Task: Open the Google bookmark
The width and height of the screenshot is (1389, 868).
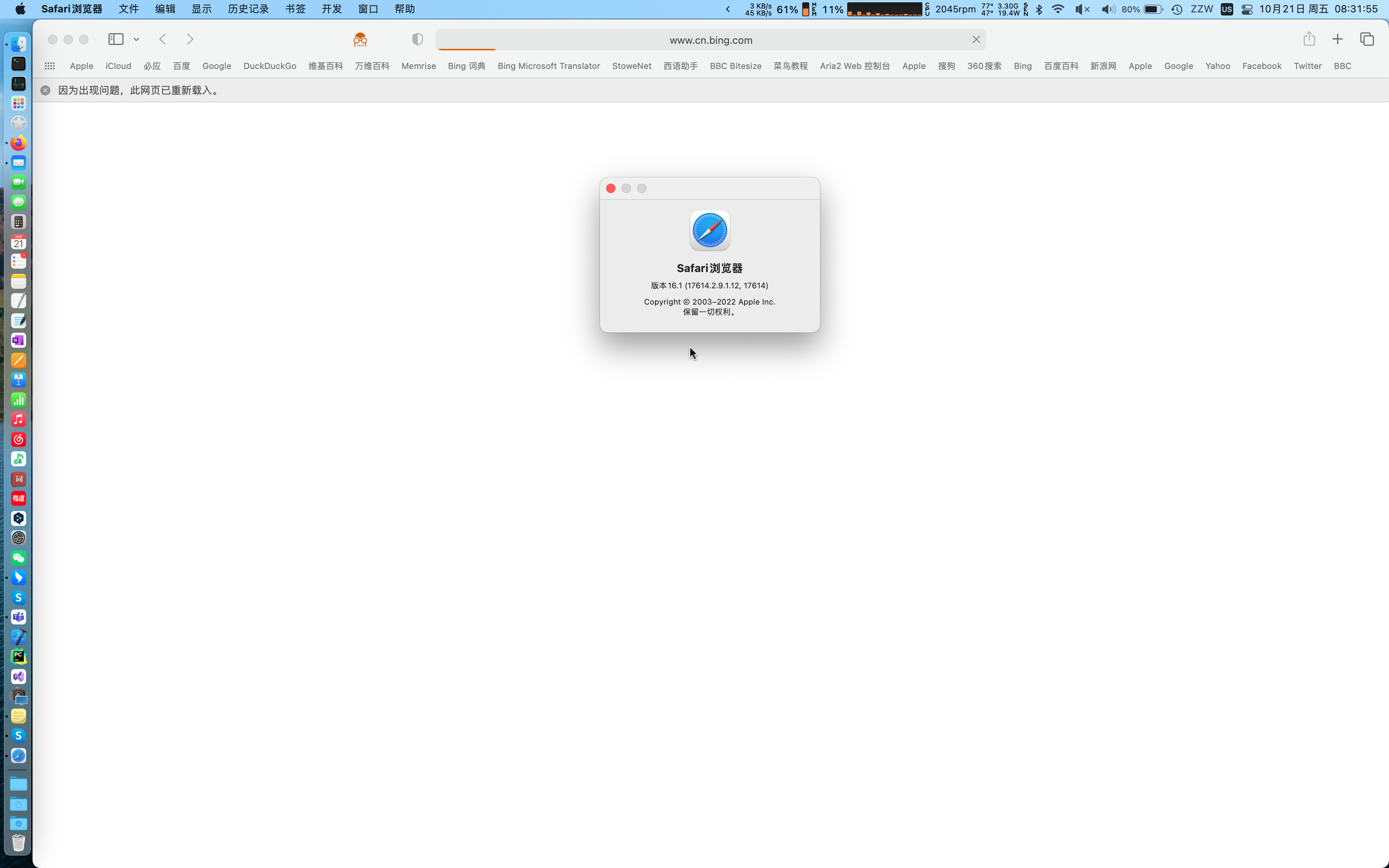Action: (x=216, y=66)
